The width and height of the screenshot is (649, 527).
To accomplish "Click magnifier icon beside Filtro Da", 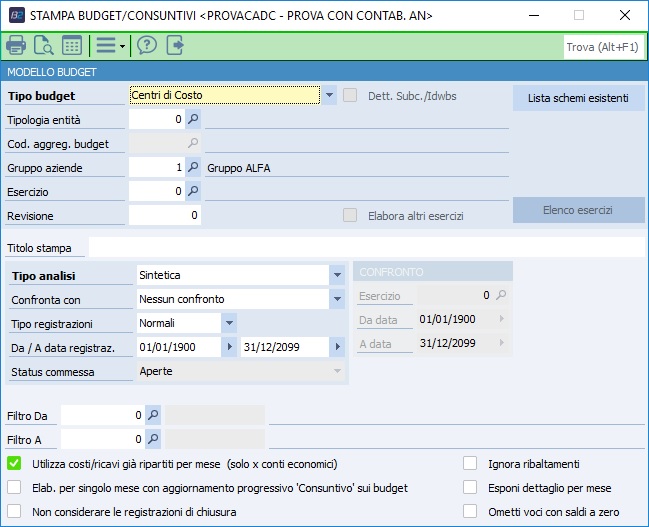I will tap(153, 415).
